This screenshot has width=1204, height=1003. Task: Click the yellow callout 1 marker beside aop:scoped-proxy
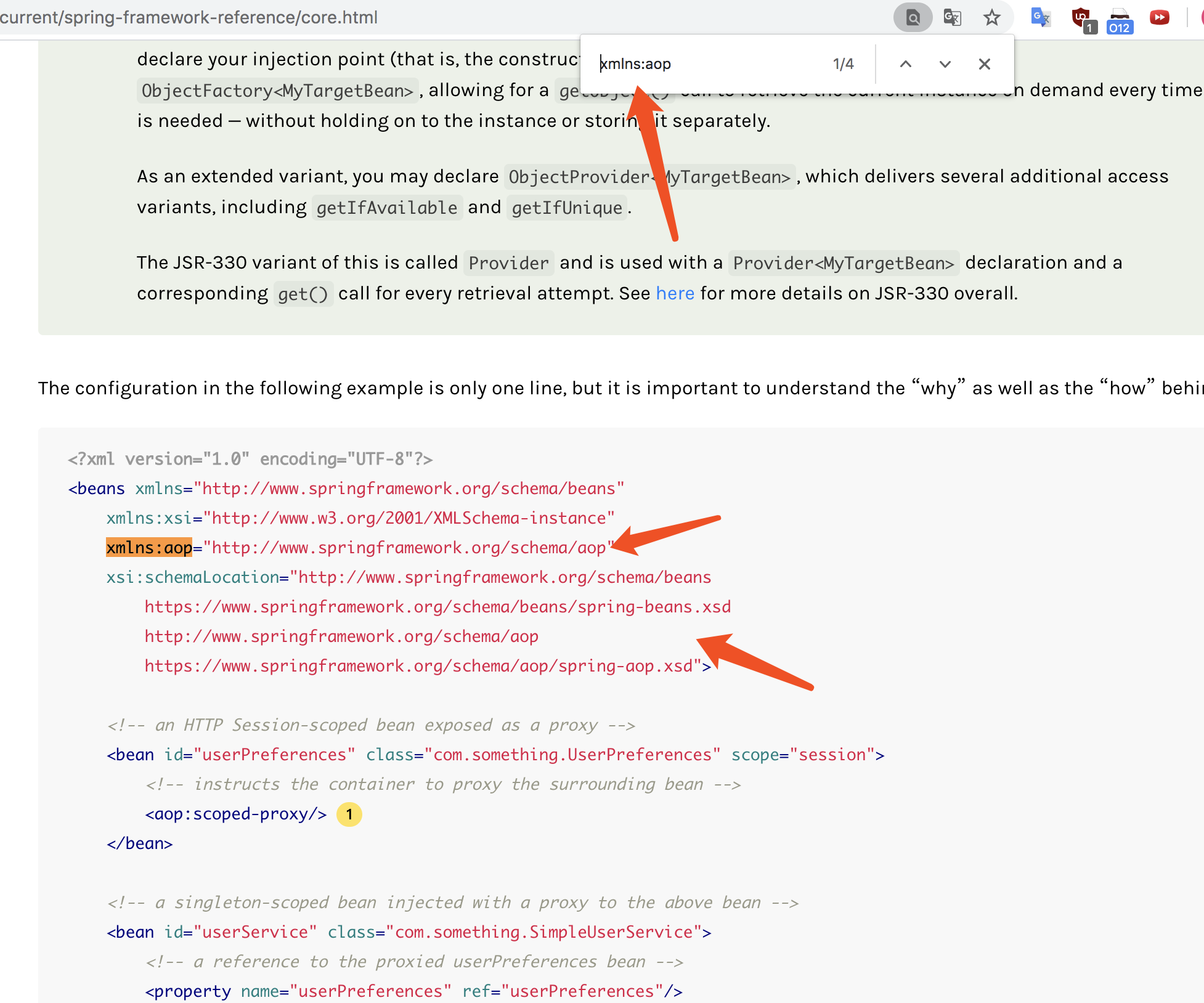point(349,814)
